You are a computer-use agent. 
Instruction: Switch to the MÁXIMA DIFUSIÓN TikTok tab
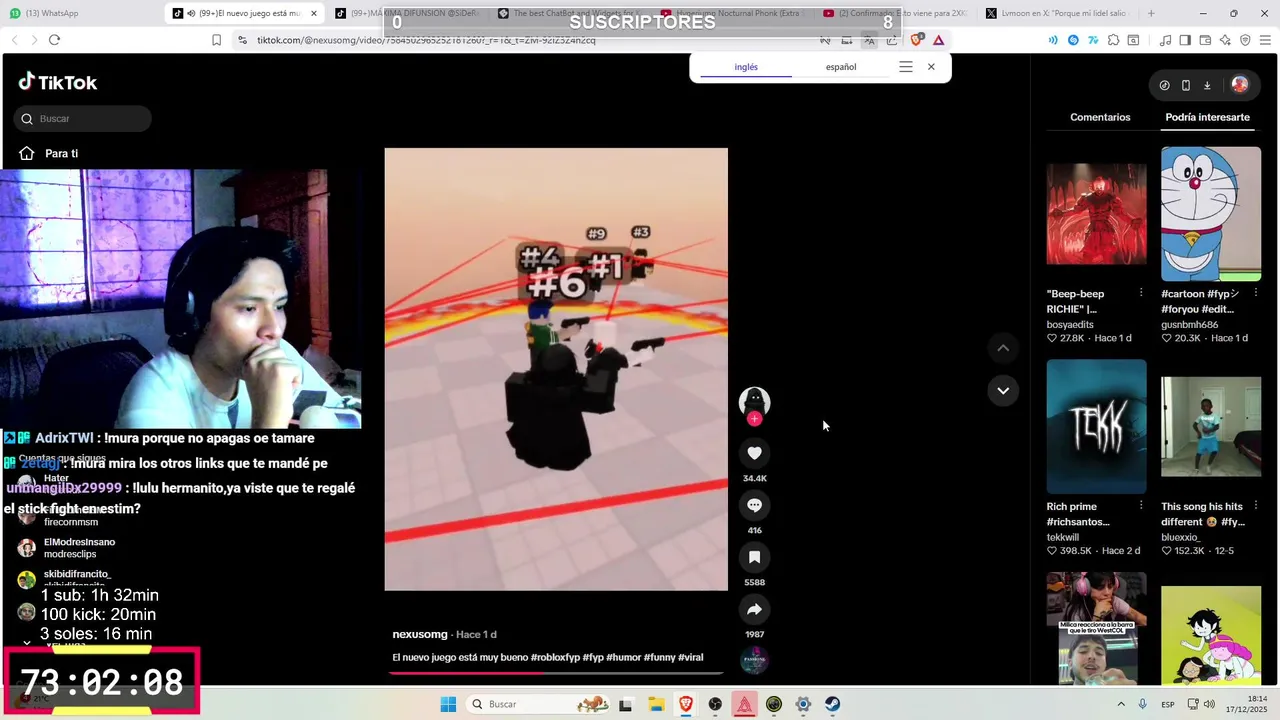click(x=408, y=13)
